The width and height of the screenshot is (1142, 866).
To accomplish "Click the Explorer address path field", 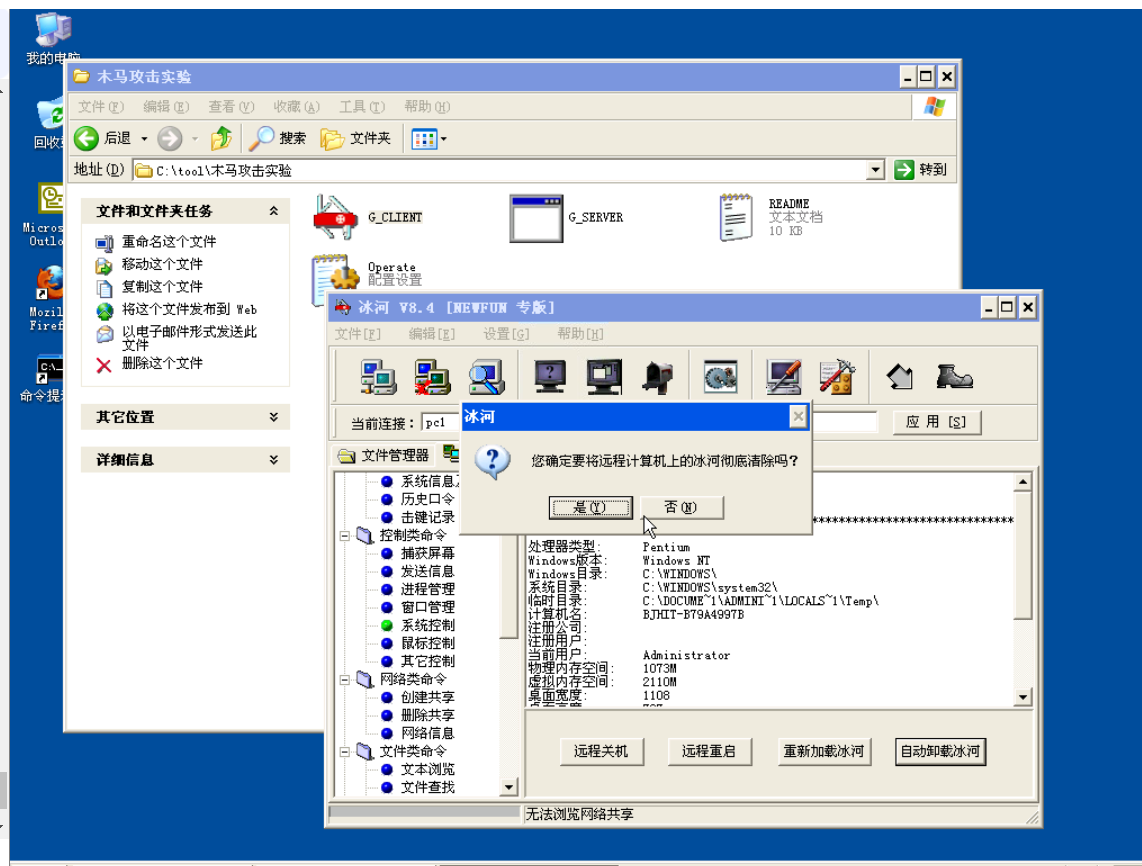I will [500, 170].
